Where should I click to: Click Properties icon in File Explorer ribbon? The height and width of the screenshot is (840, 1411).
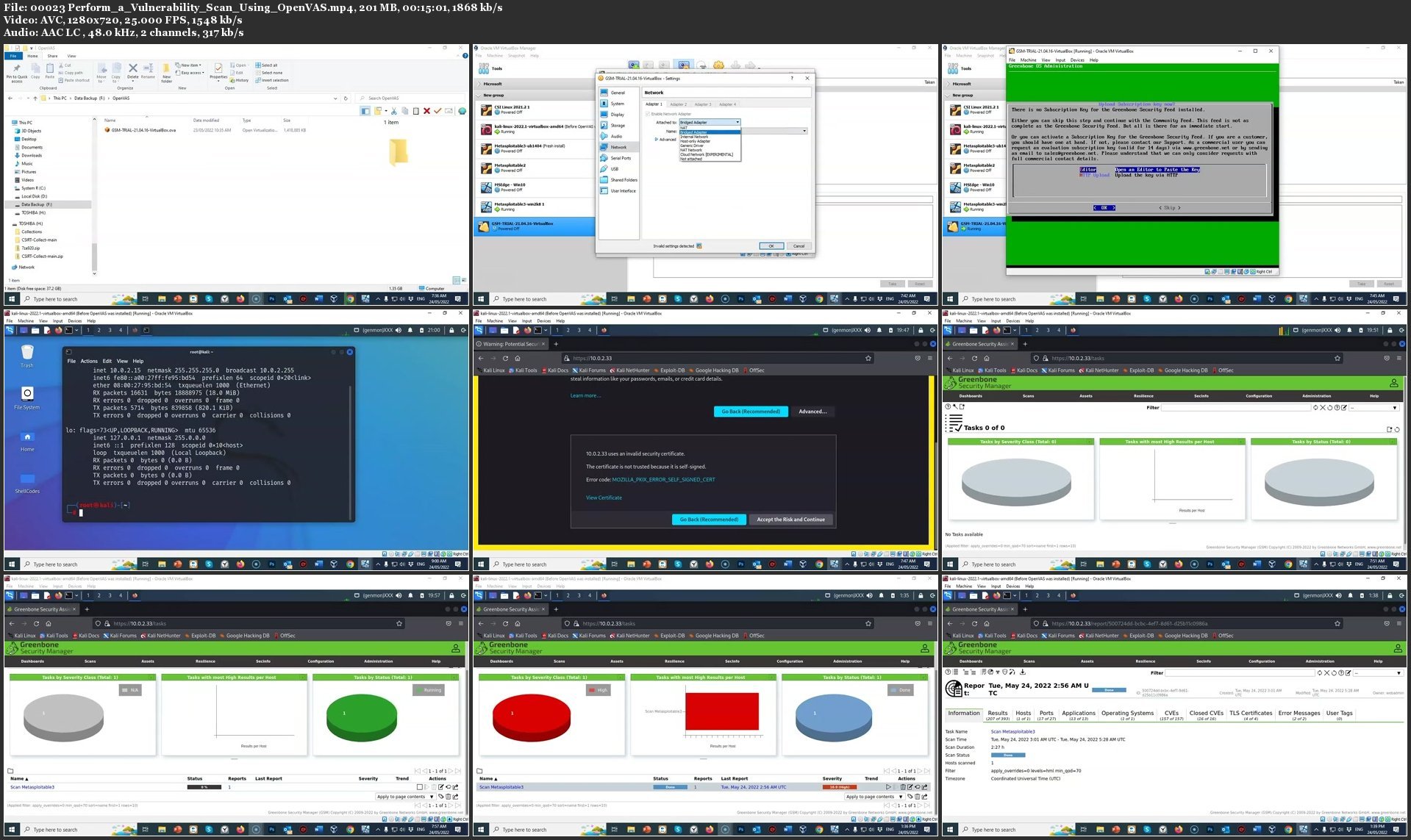(x=218, y=68)
